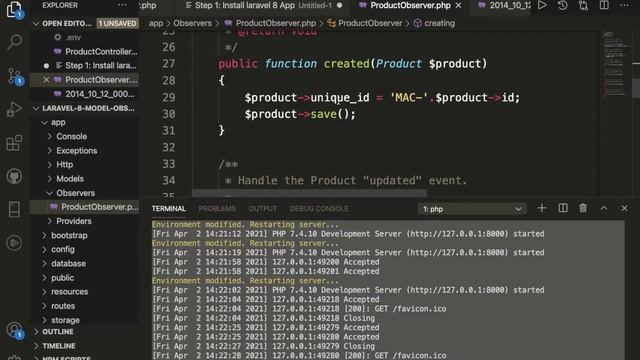The image size is (640, 360).
Task: Expand the database folder
Action: coord(44,264)
